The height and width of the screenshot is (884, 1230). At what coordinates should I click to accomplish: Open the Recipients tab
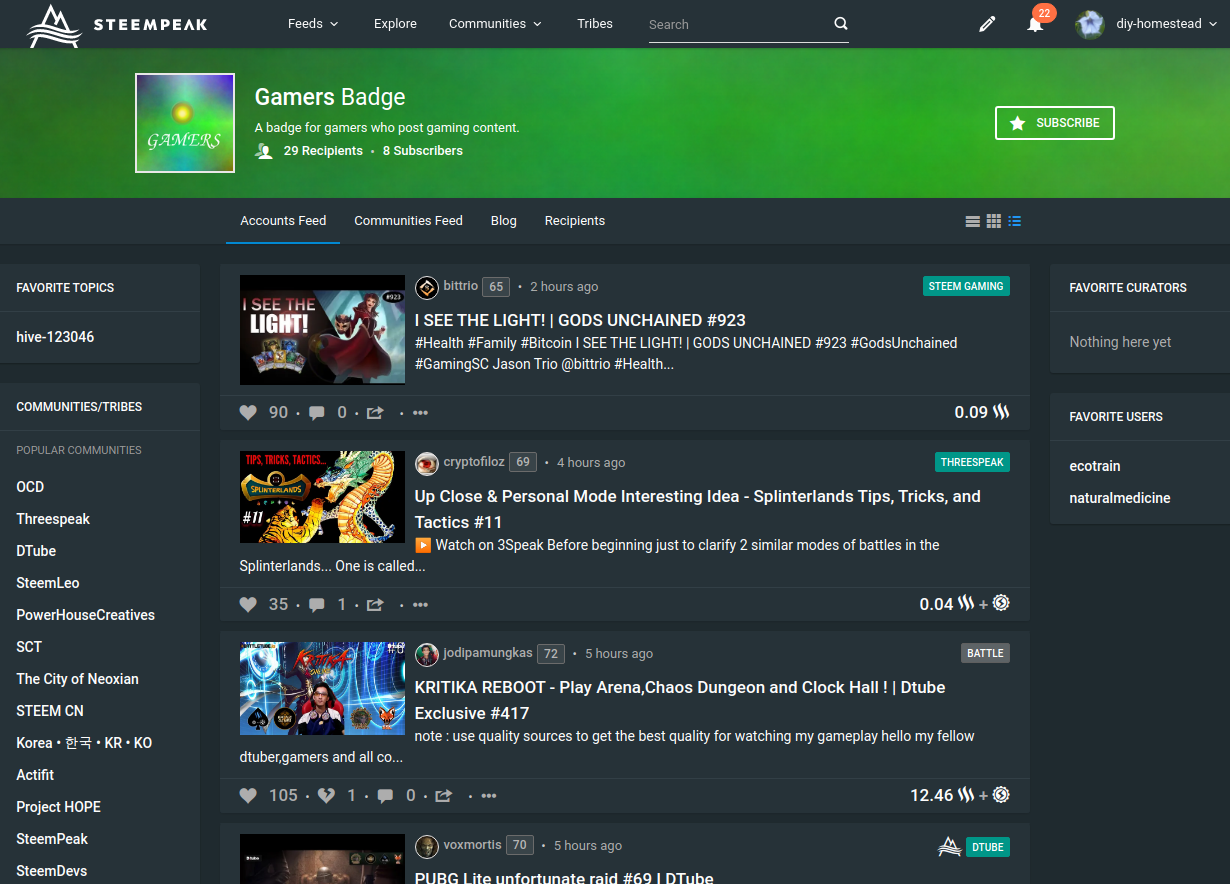coord(574,221)
